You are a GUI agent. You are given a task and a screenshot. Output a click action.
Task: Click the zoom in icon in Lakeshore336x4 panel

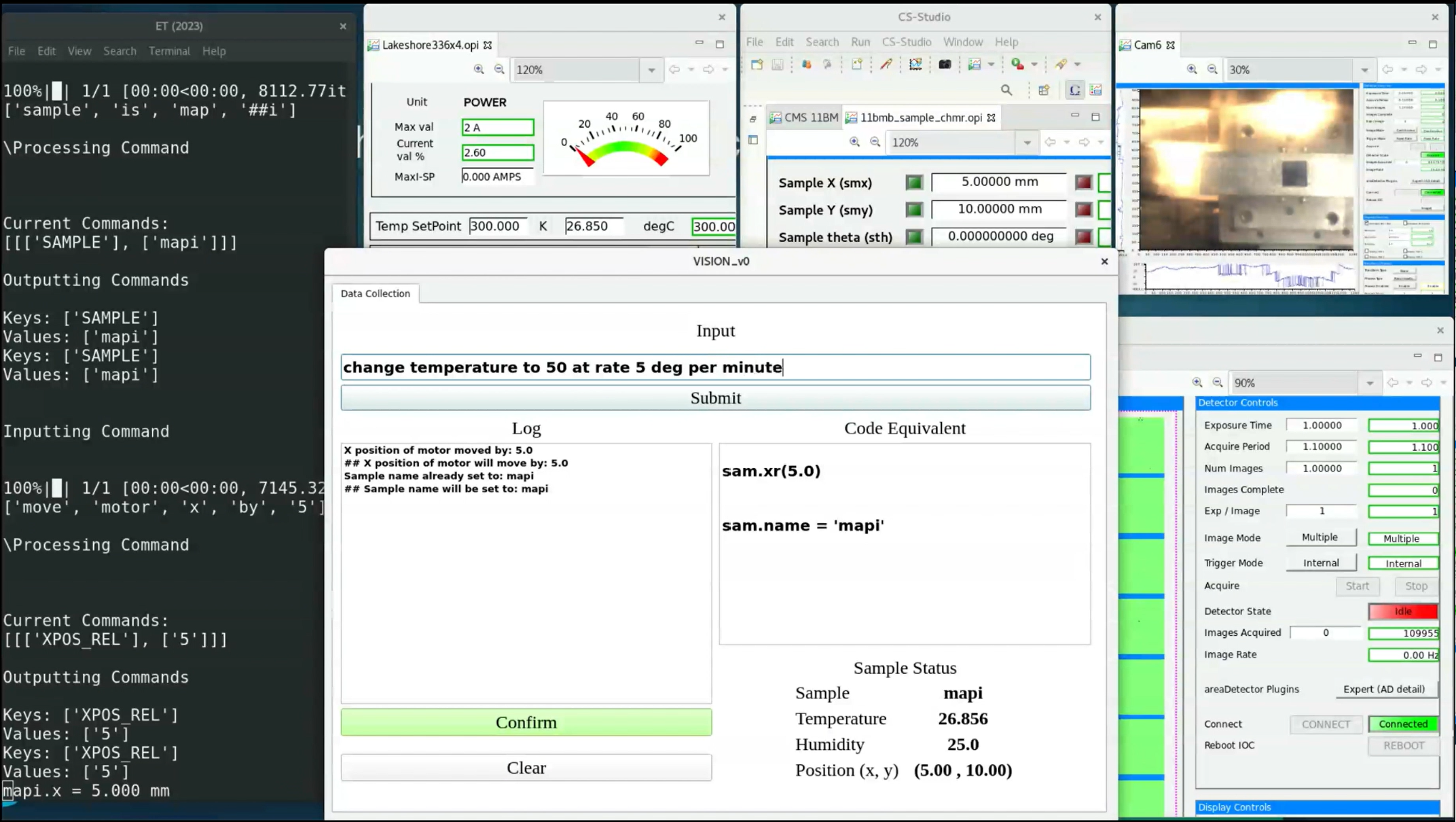tap(479, 69)
